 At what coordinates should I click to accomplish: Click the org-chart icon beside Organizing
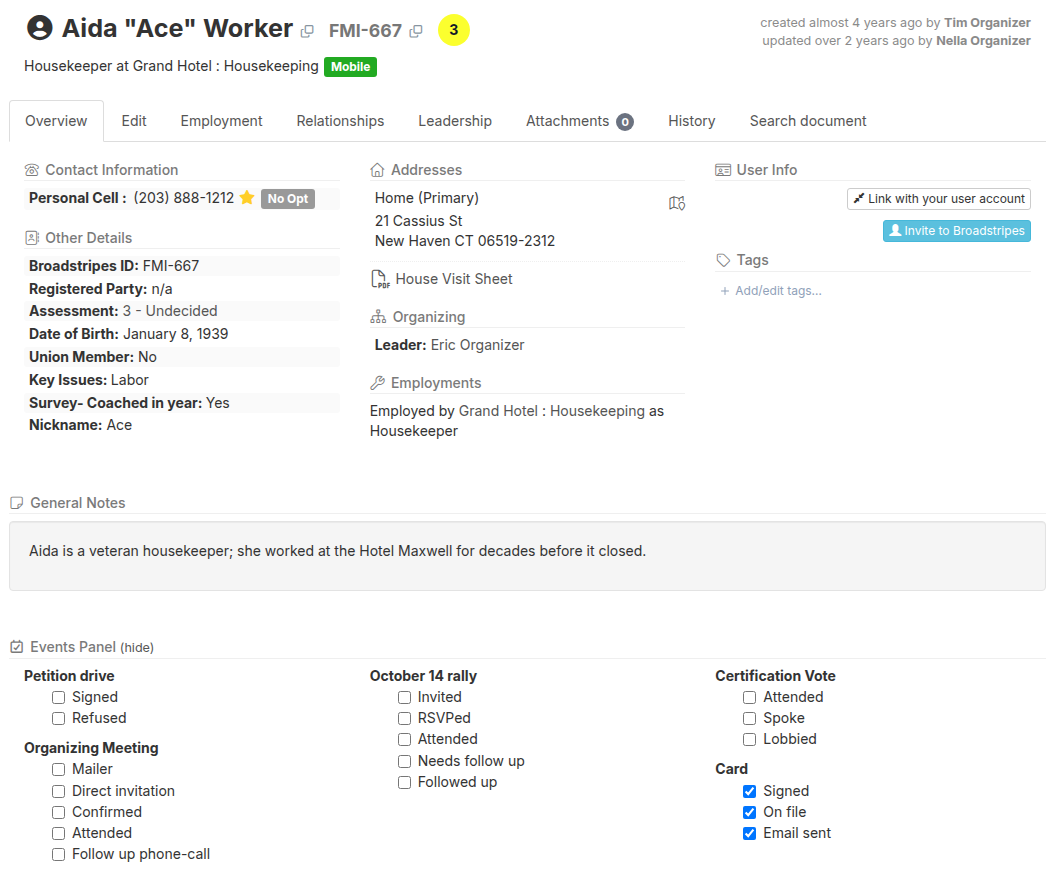tap(378, 317)
